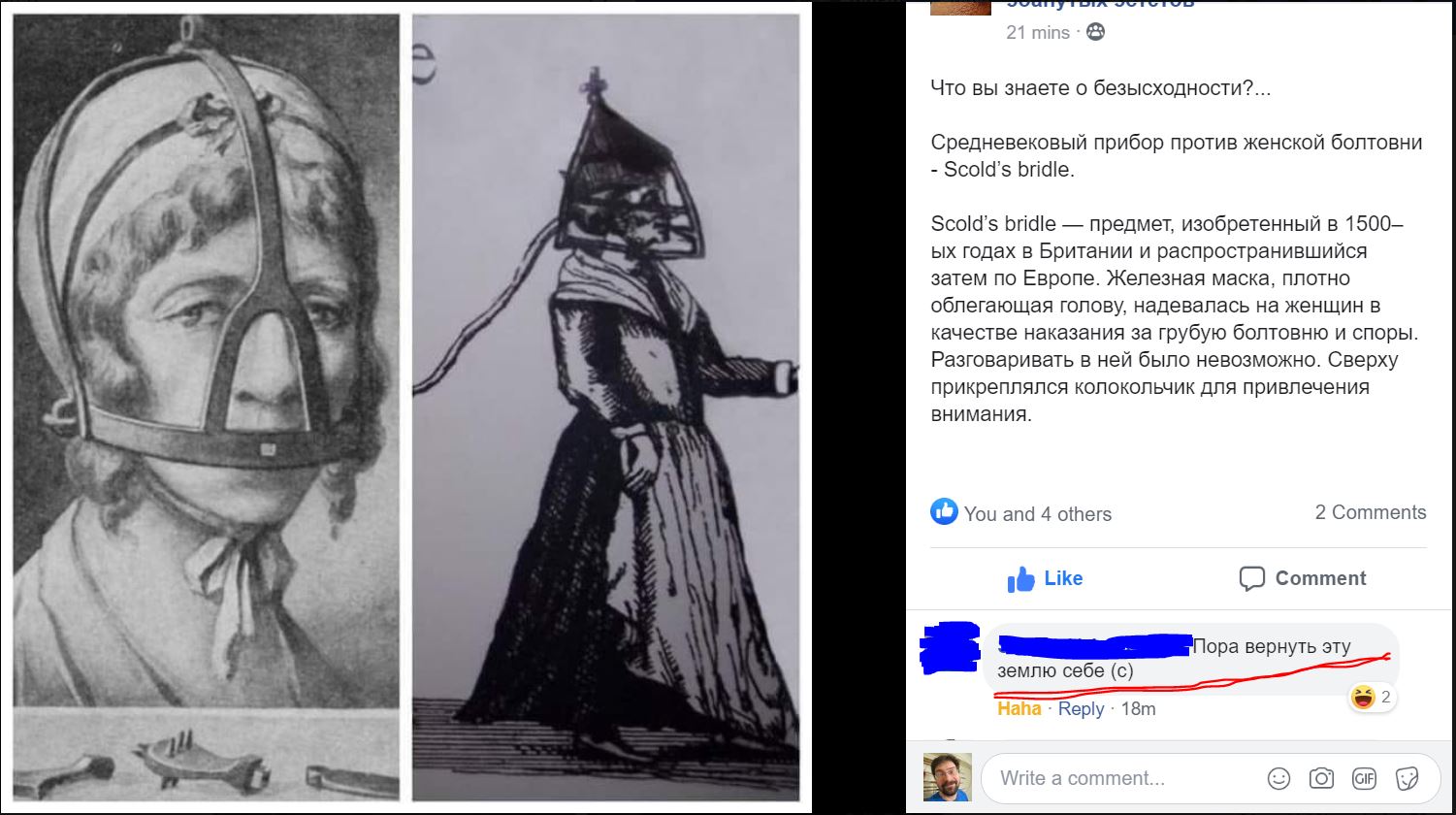1456x815 pixels.
Task: Open the woman's portrait with iron bridle image
Action: tap(207, 407)
